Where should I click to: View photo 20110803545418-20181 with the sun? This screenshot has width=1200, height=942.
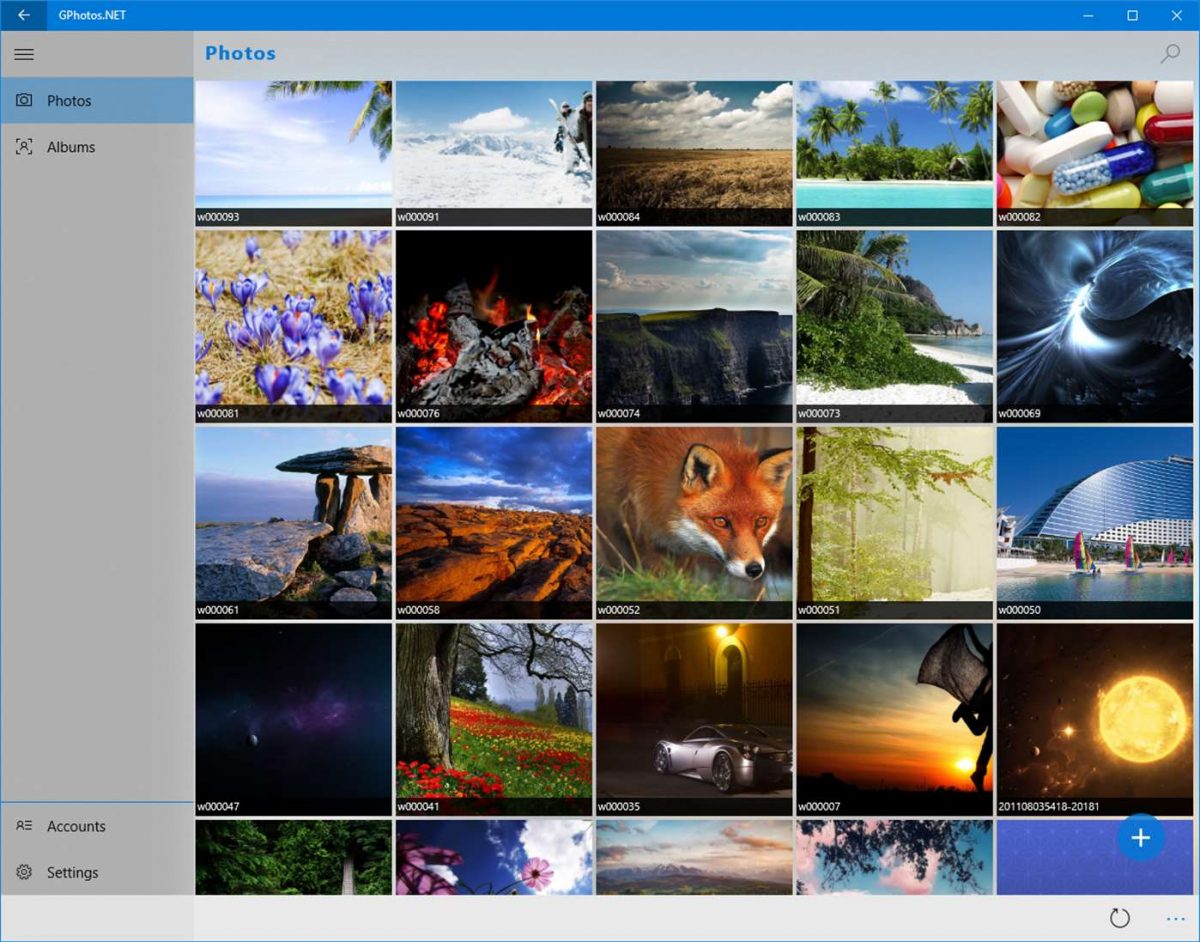click(1094, 716)
